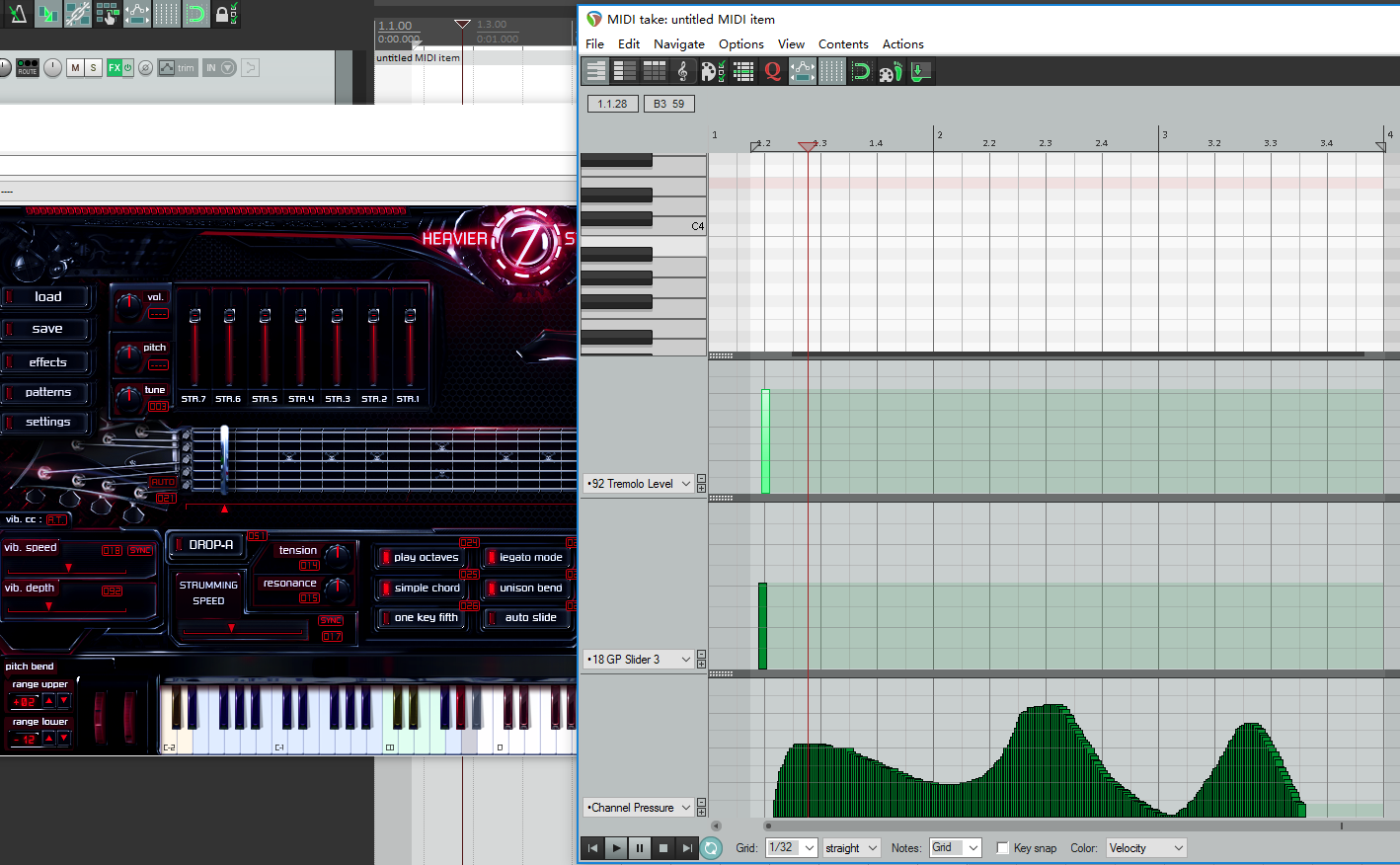Open Options menu in MIDI editor
Image resolution: width=1400 pixels, height=865 pixels.
(741, 44)
